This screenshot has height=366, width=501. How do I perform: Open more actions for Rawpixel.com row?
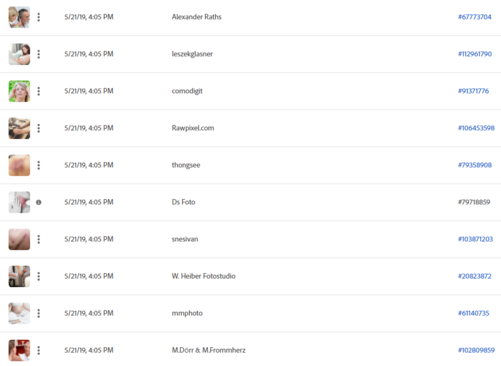click(x=39, y=128)
